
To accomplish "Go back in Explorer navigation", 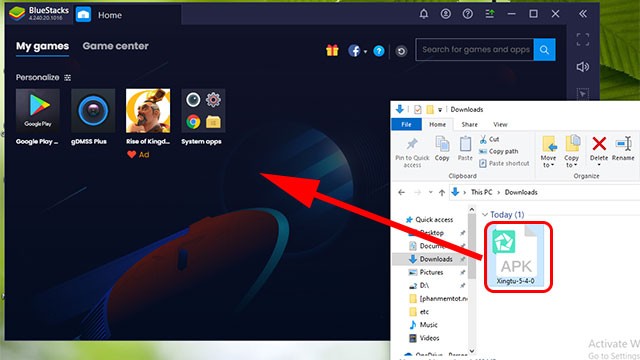I will 401,192.
